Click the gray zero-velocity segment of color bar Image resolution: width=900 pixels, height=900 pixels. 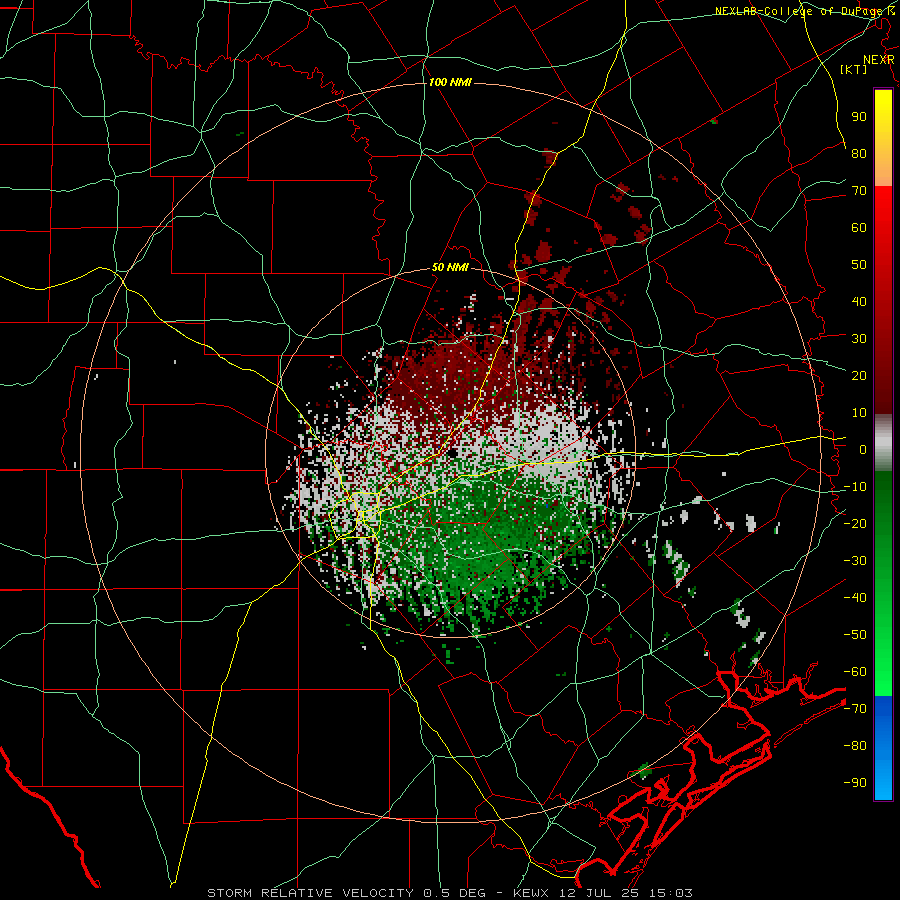pyautogui.click(x=883, y=443)
